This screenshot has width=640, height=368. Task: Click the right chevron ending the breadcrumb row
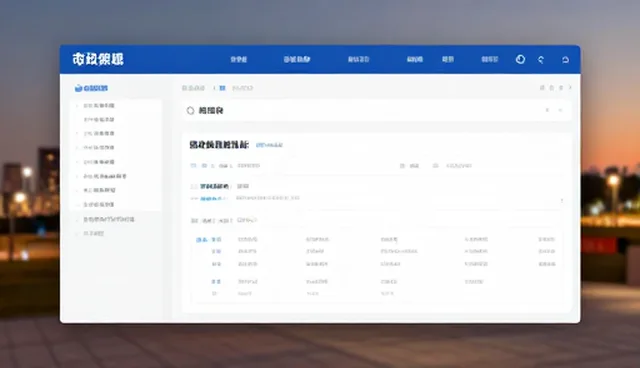click(x=570, y=87)
